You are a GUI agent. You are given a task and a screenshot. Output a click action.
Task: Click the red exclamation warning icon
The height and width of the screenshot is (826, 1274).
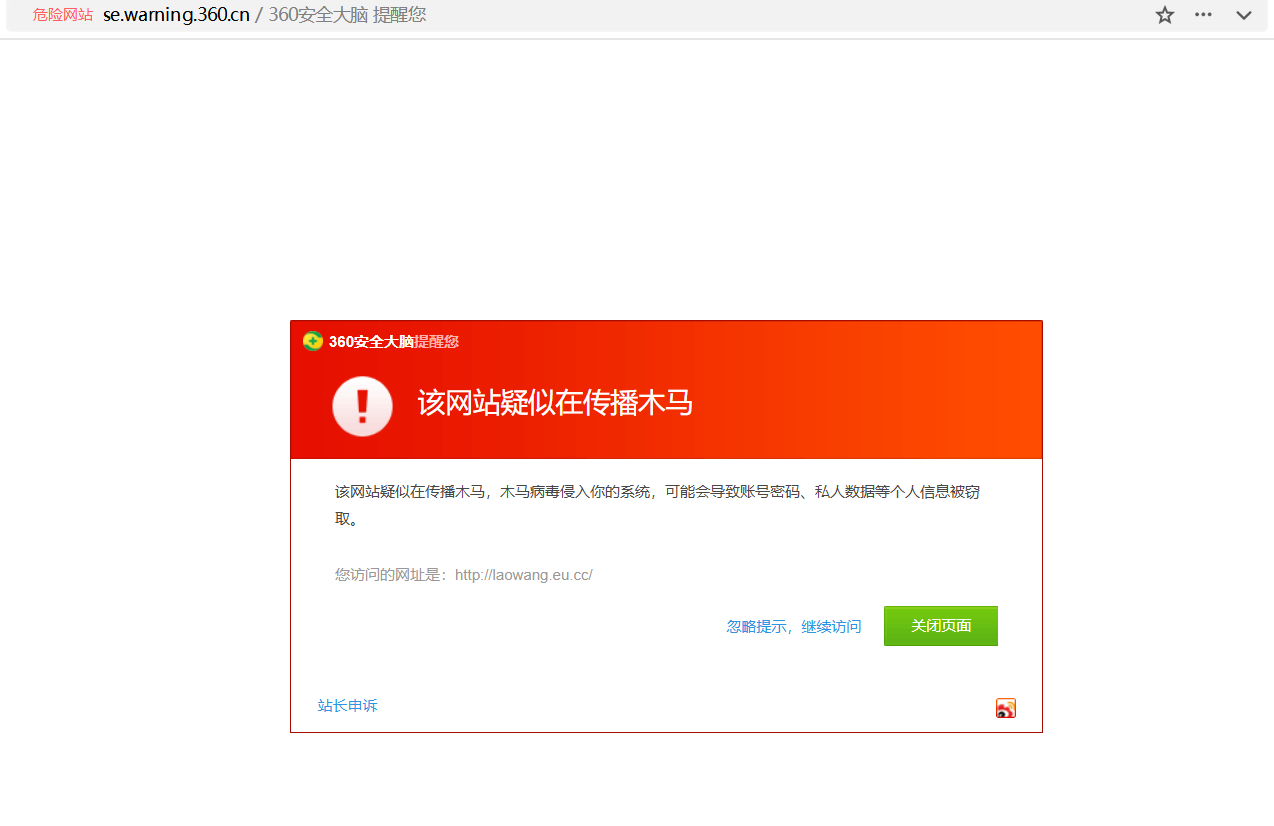coord(362,406)
